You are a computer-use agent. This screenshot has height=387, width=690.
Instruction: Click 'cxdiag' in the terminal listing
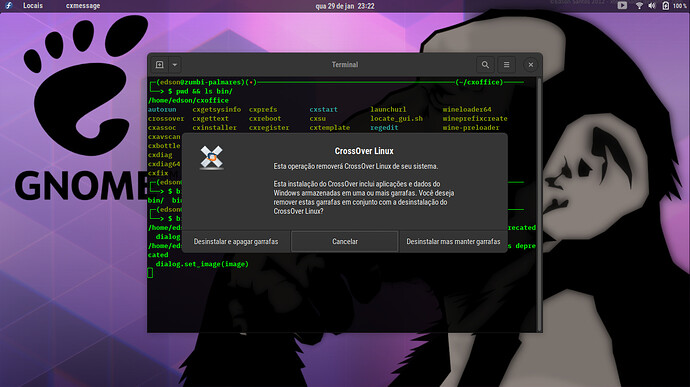(160, 155)
